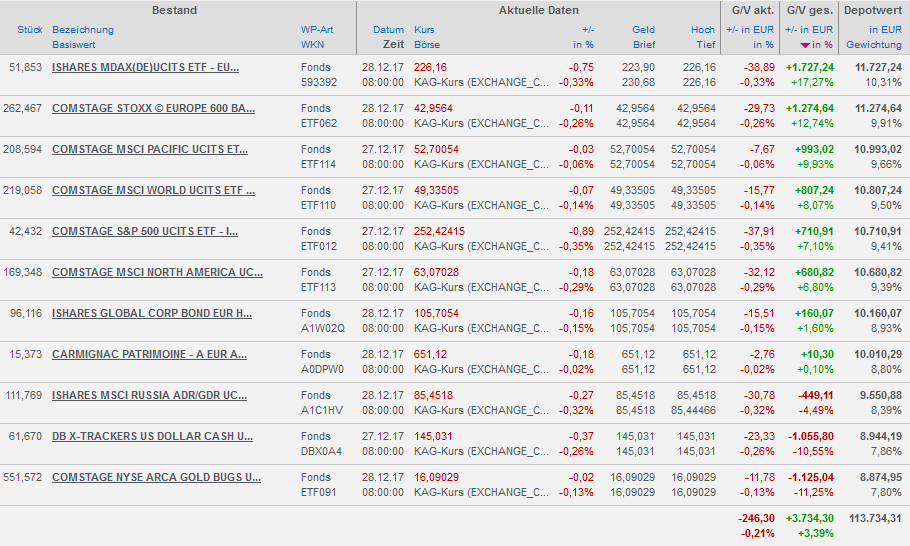Sort by Datum column header
The image size is (910, 546).
coord(388,30)
